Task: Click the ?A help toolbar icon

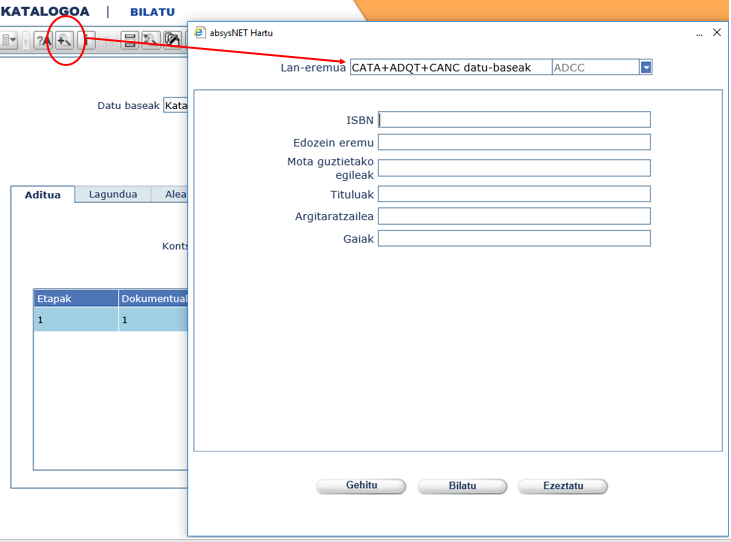Action: tap(43, 40)
